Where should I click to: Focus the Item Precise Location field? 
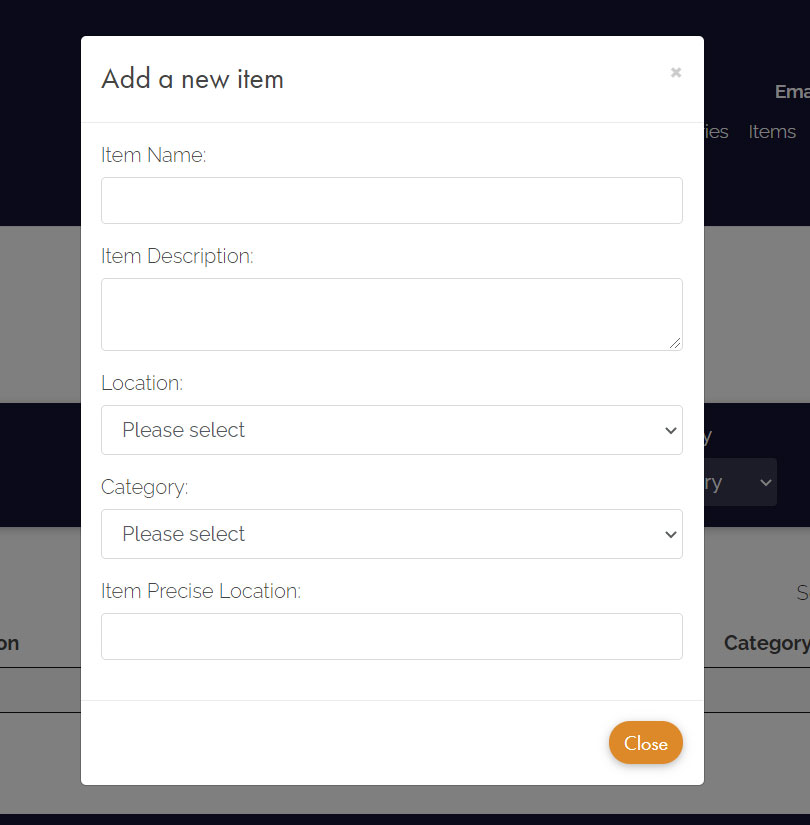coord(391,636)
